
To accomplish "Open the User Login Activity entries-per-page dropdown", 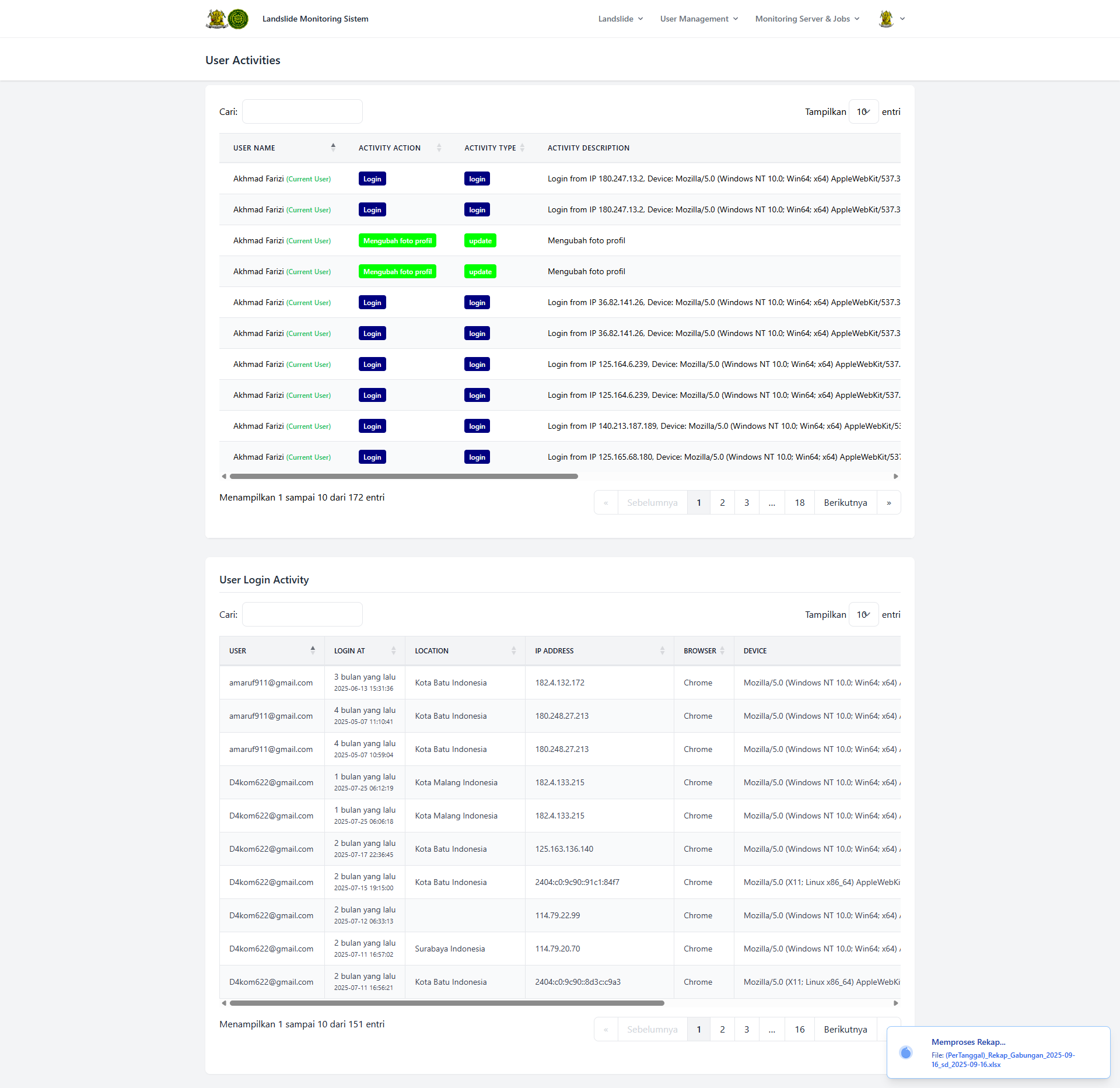I will point(863,615).
